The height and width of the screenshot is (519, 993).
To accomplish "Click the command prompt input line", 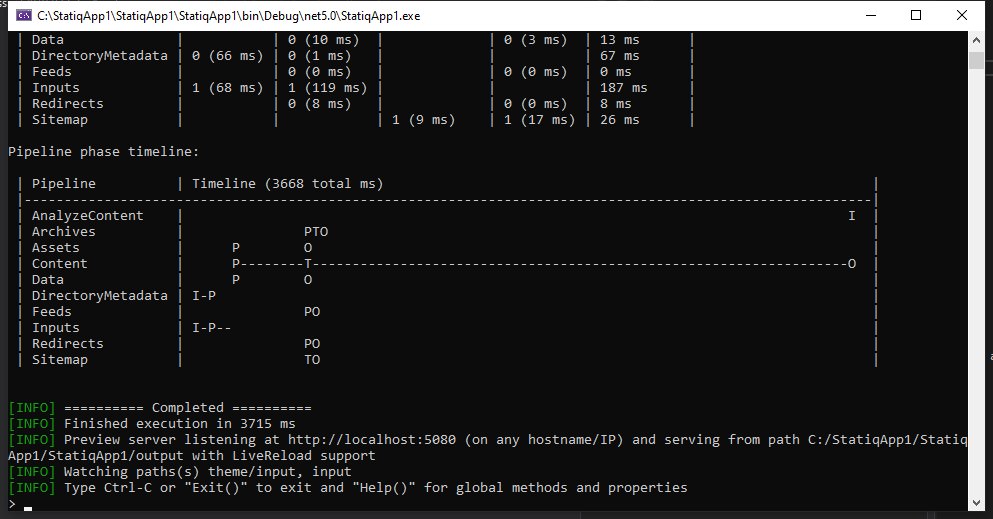I will 488,504.
